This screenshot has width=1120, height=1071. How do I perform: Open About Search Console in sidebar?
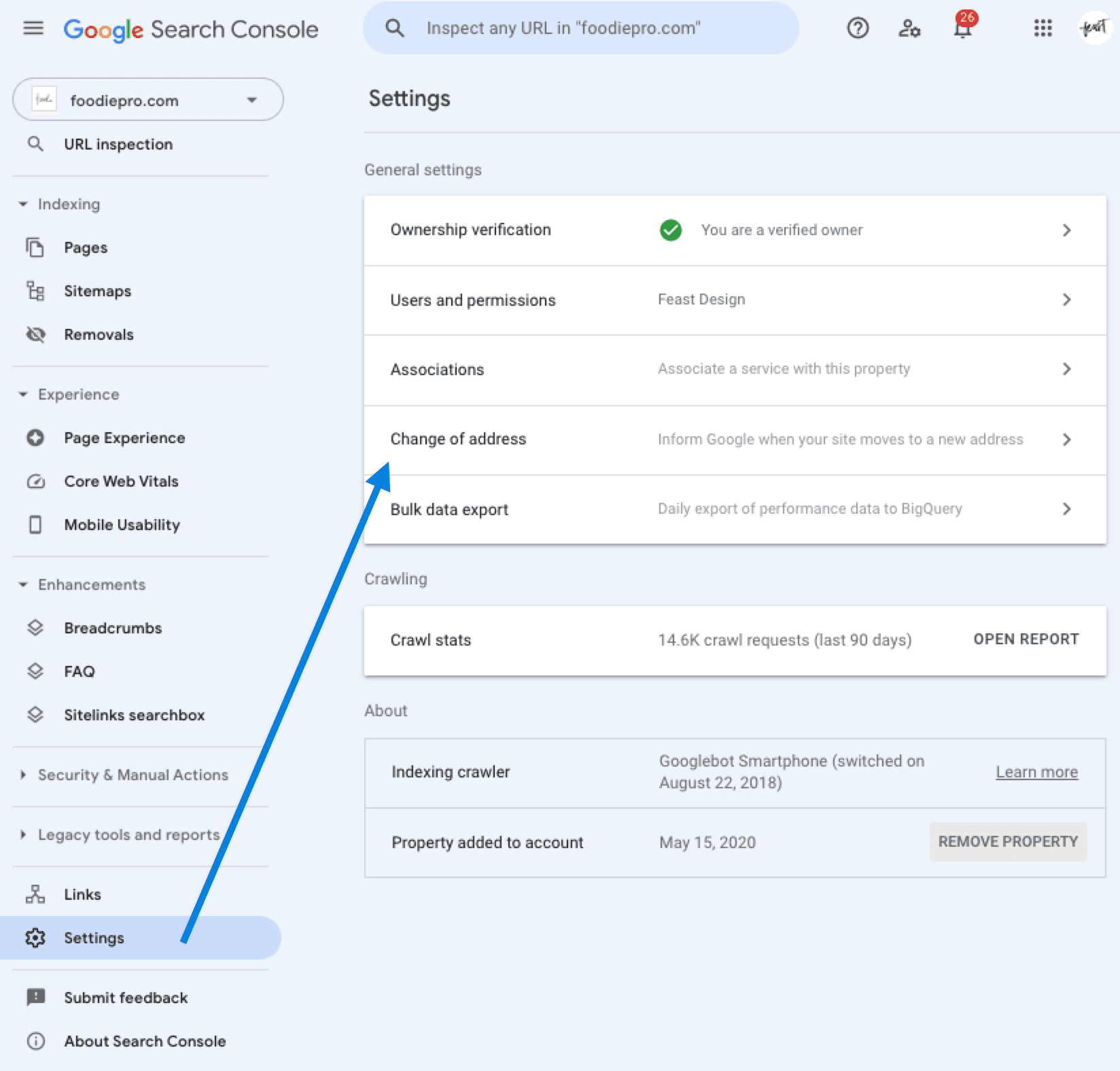(145, 1041)
